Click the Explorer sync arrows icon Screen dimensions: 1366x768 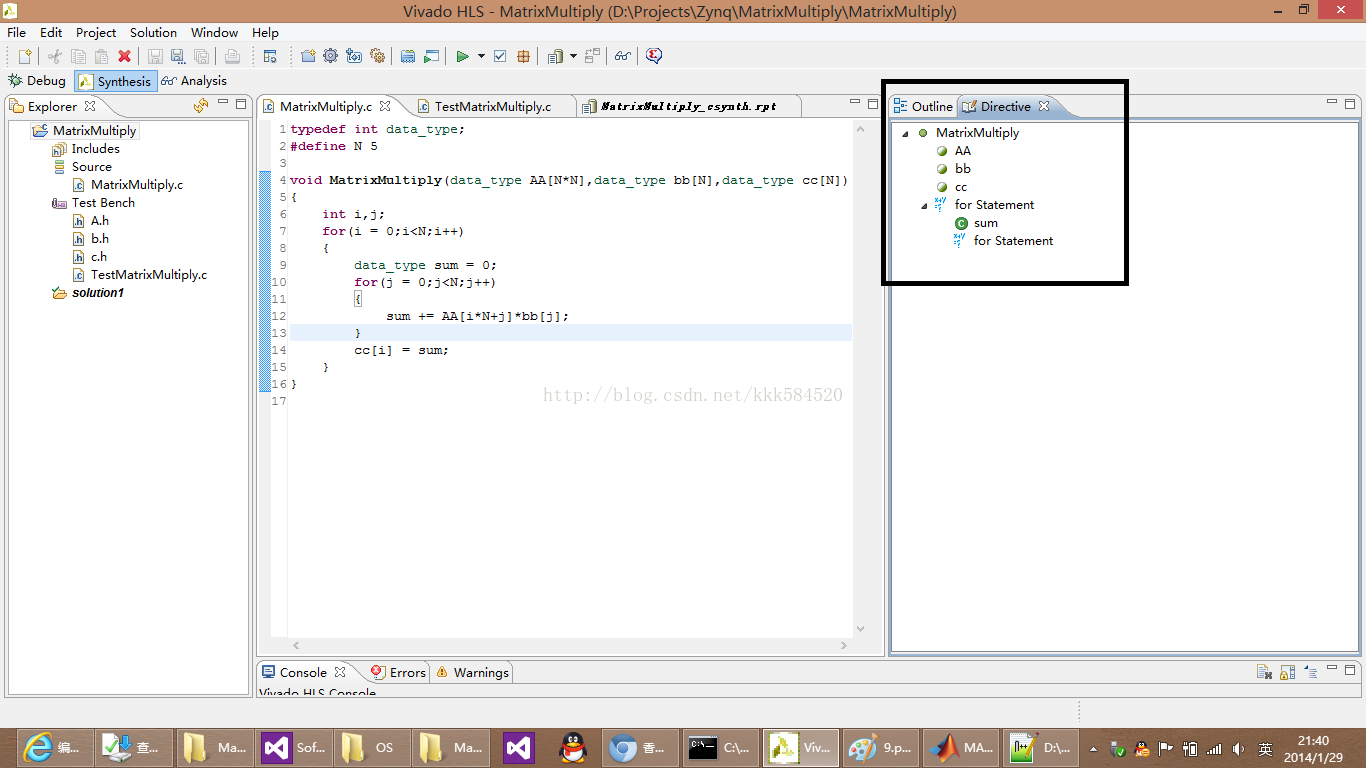point(201,105)
